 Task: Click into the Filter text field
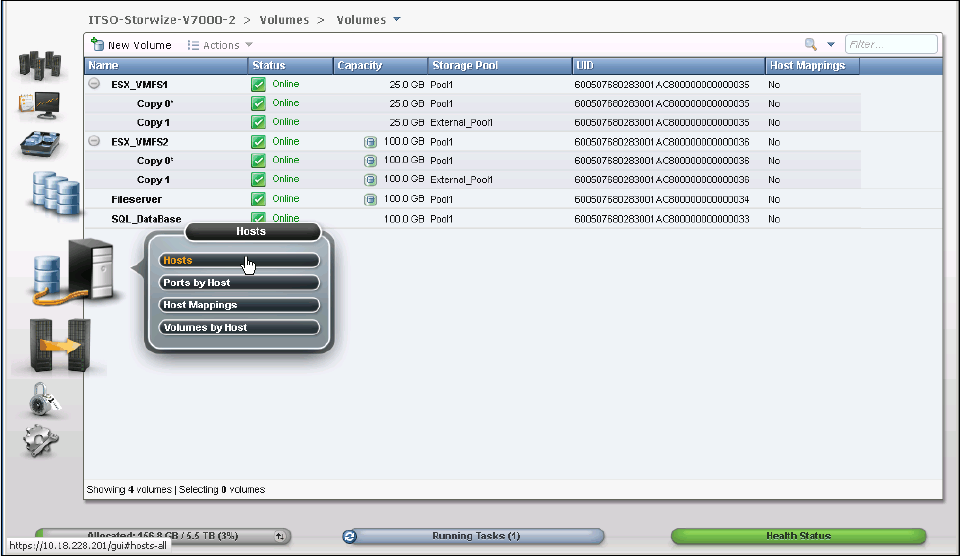pyautogui.click(x=891, y=45)
